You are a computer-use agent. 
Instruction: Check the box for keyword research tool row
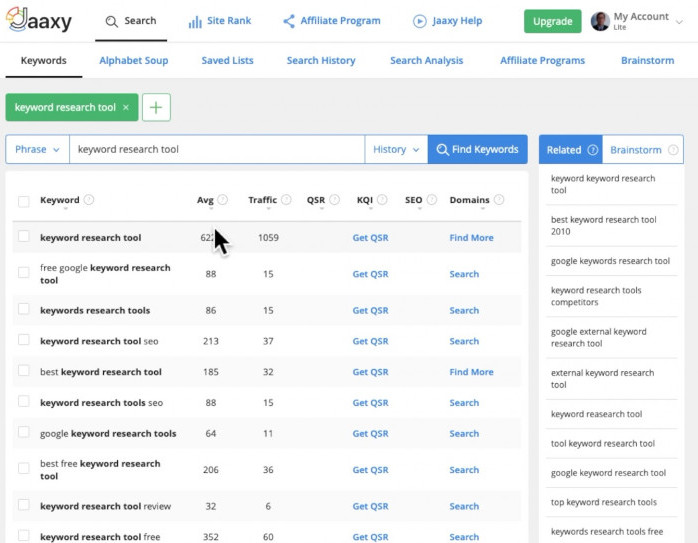[24, 236]
